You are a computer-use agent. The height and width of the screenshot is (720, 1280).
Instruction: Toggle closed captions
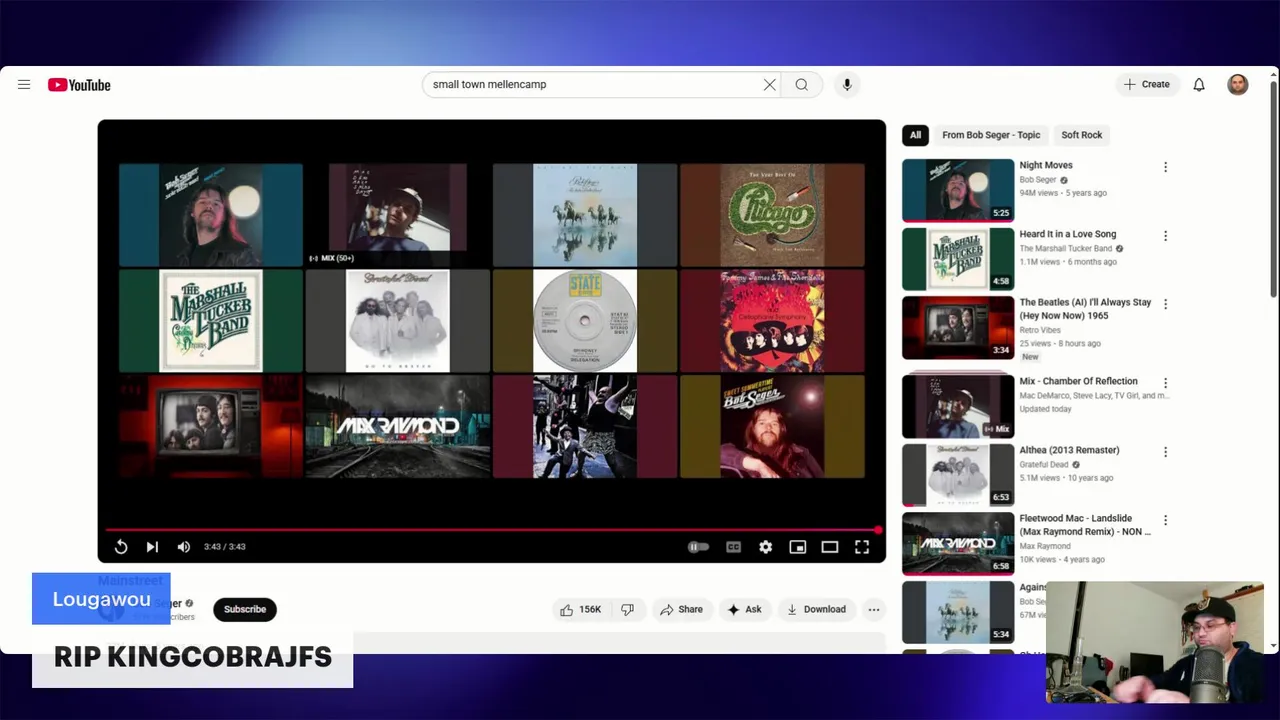(733, 547)
